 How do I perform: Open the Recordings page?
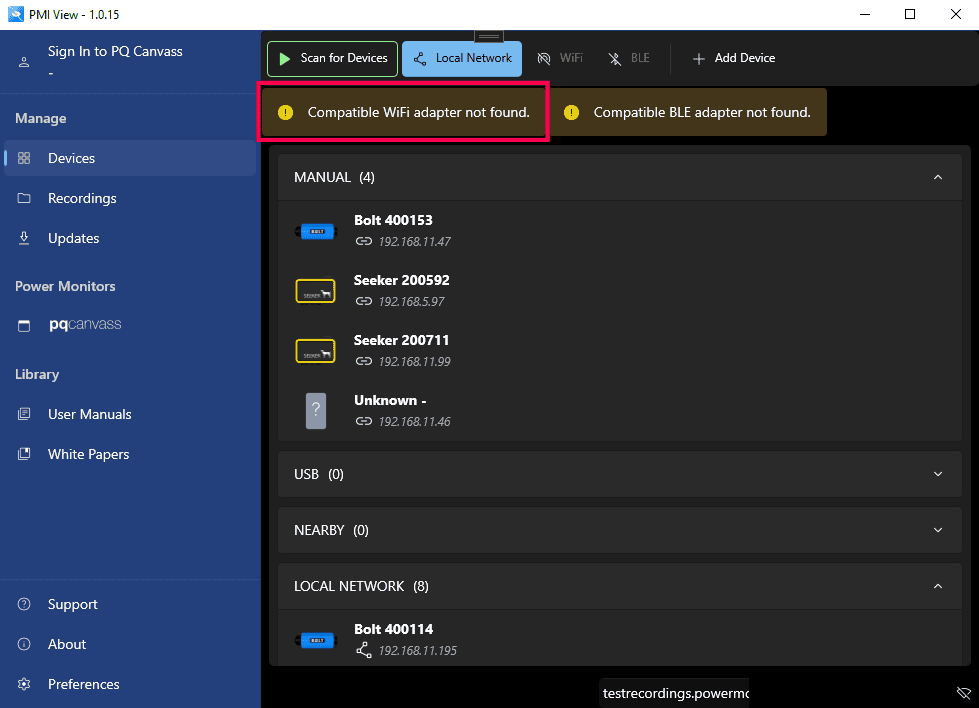[x=82, y=198]
